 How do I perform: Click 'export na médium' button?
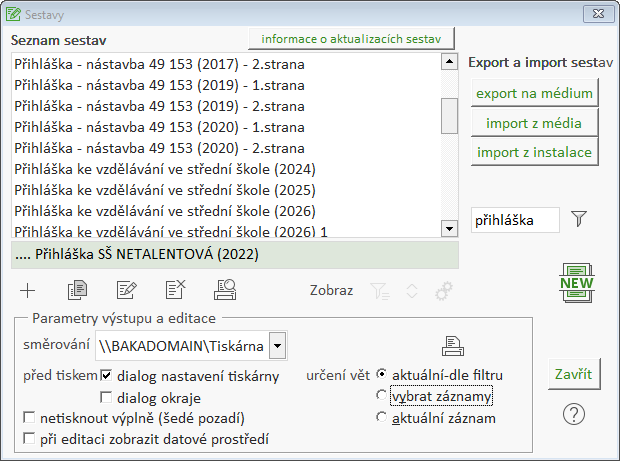point(534,94)
